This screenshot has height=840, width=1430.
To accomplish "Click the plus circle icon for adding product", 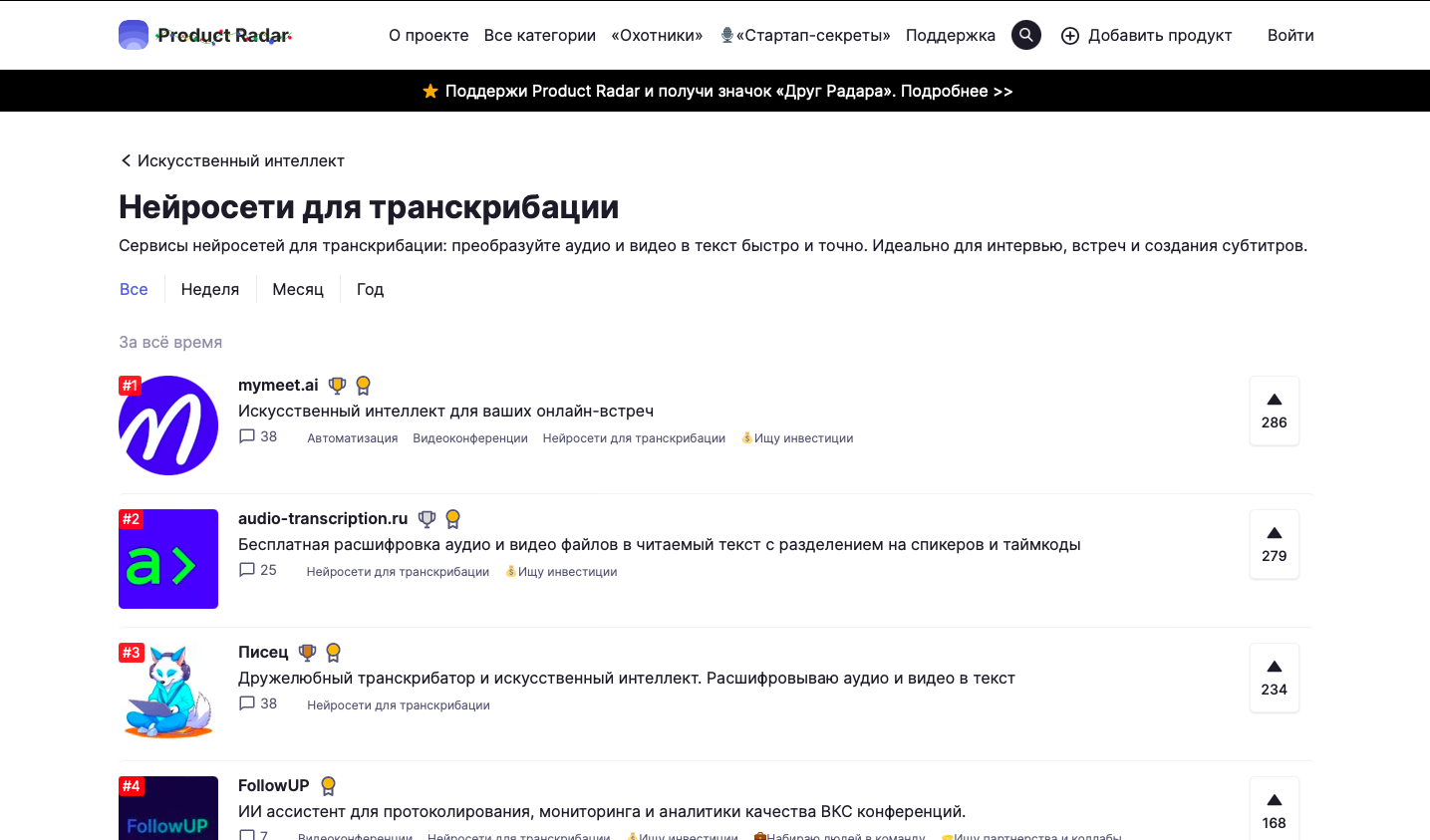I will 1070,36.
